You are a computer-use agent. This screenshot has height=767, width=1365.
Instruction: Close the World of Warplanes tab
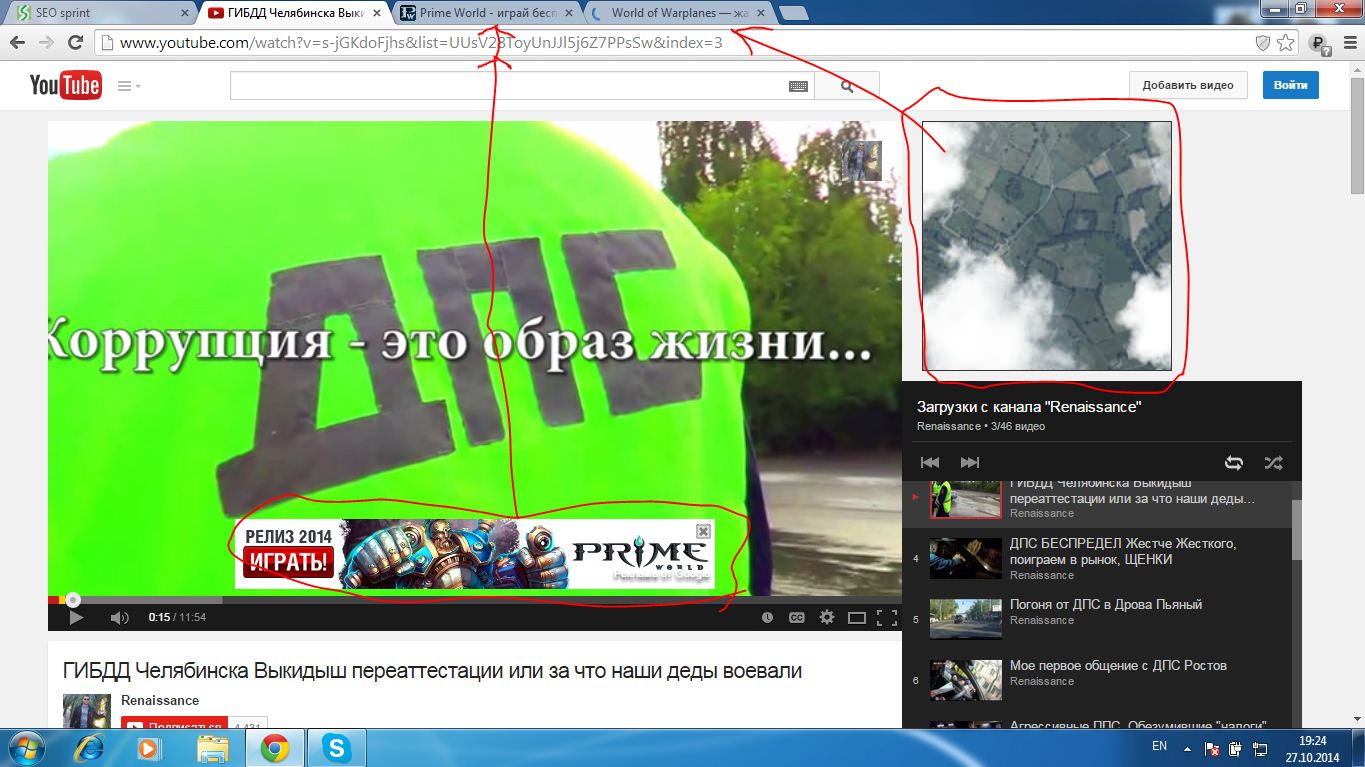[761, 13]
